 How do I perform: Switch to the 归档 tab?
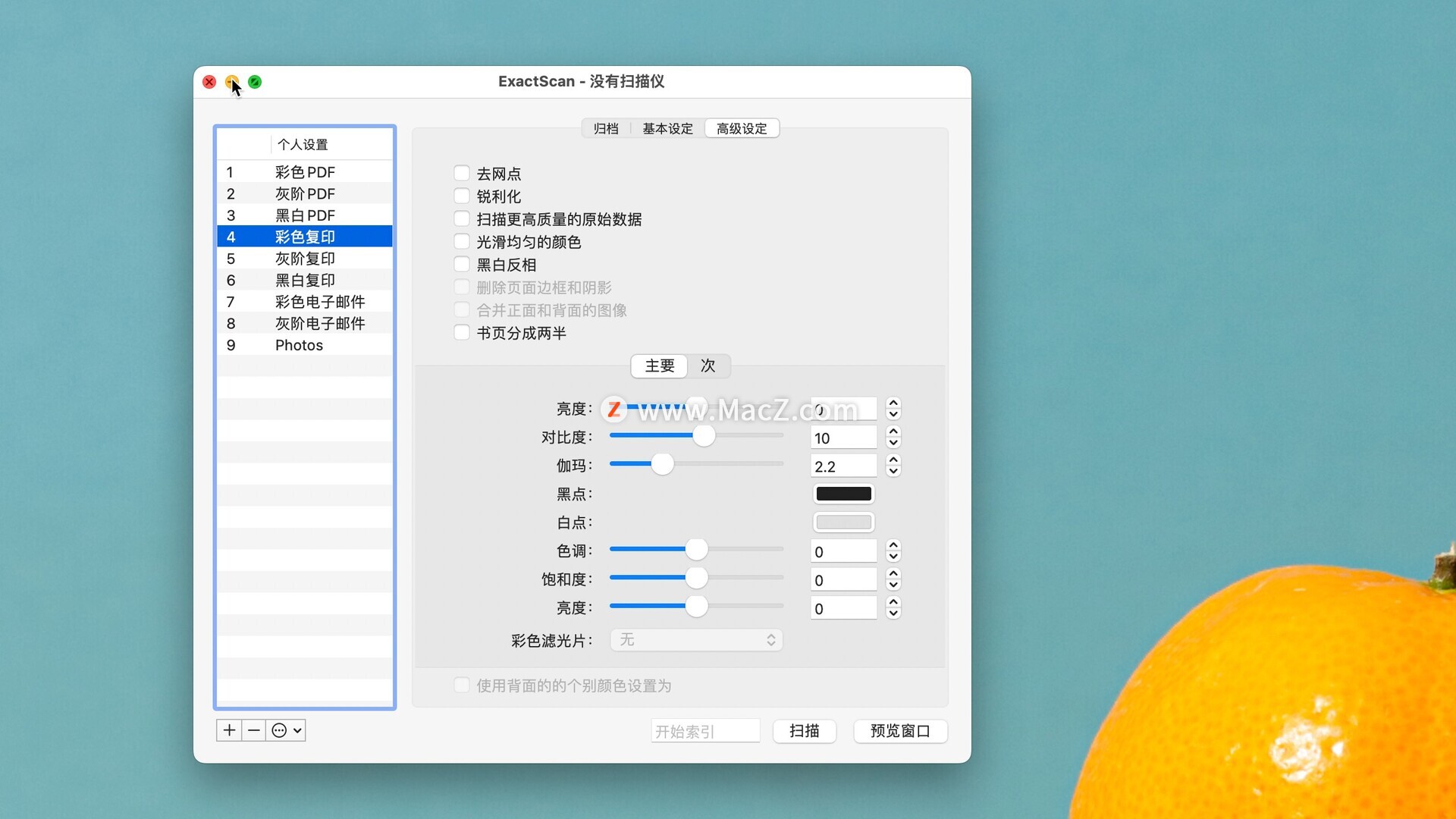[x=606, y=129]
